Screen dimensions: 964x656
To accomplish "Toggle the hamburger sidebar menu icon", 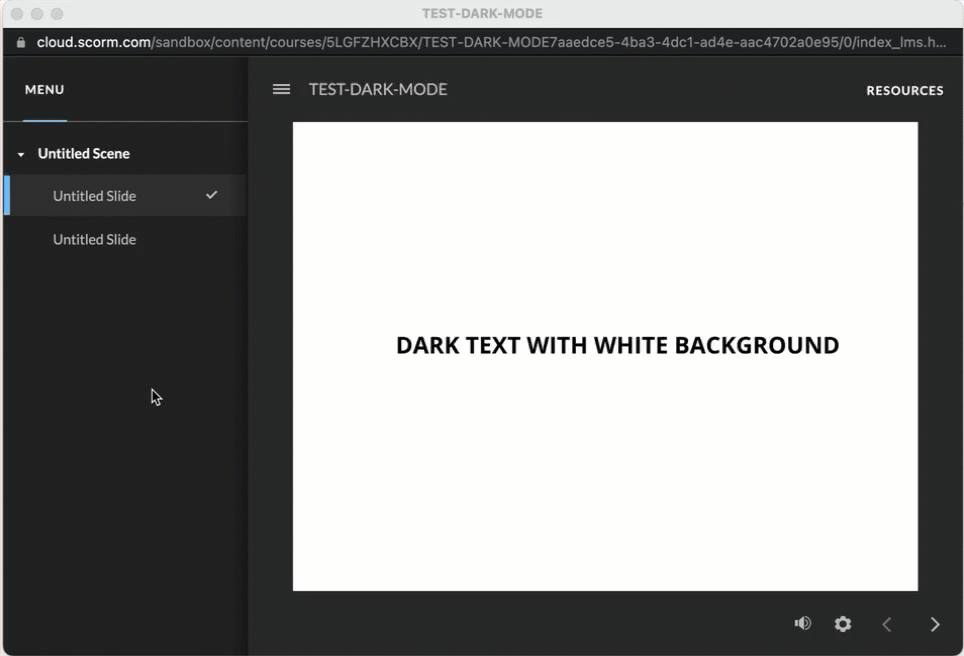I will pos(281,89).
